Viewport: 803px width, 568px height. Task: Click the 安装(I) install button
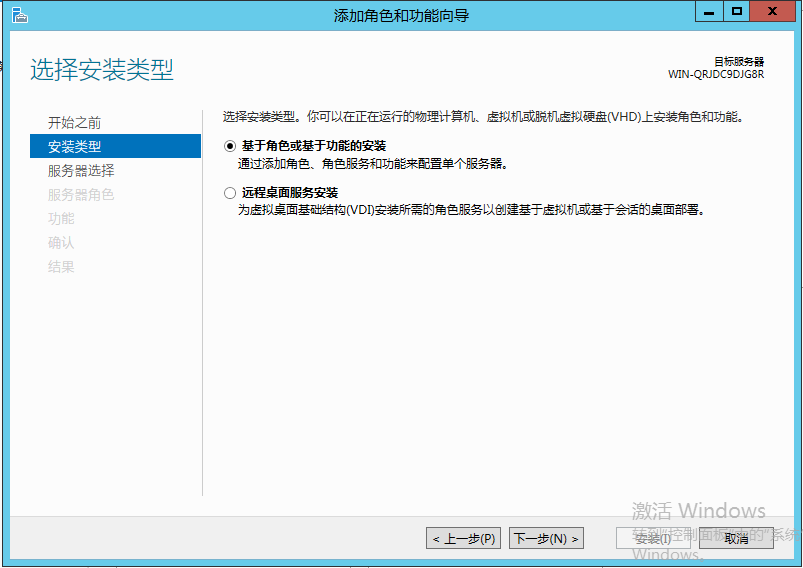click(x=653, y=538)
